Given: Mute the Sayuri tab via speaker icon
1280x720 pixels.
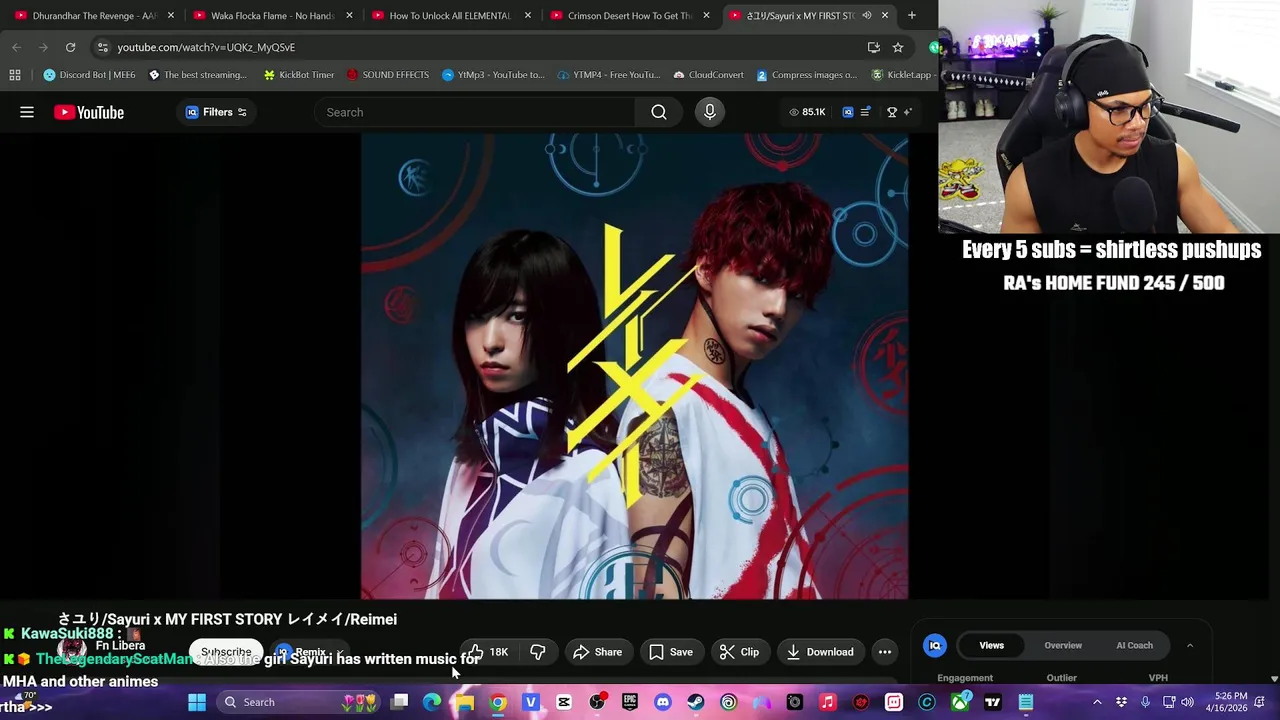Looking at the screenshot, I should click(x=867, y=15).
